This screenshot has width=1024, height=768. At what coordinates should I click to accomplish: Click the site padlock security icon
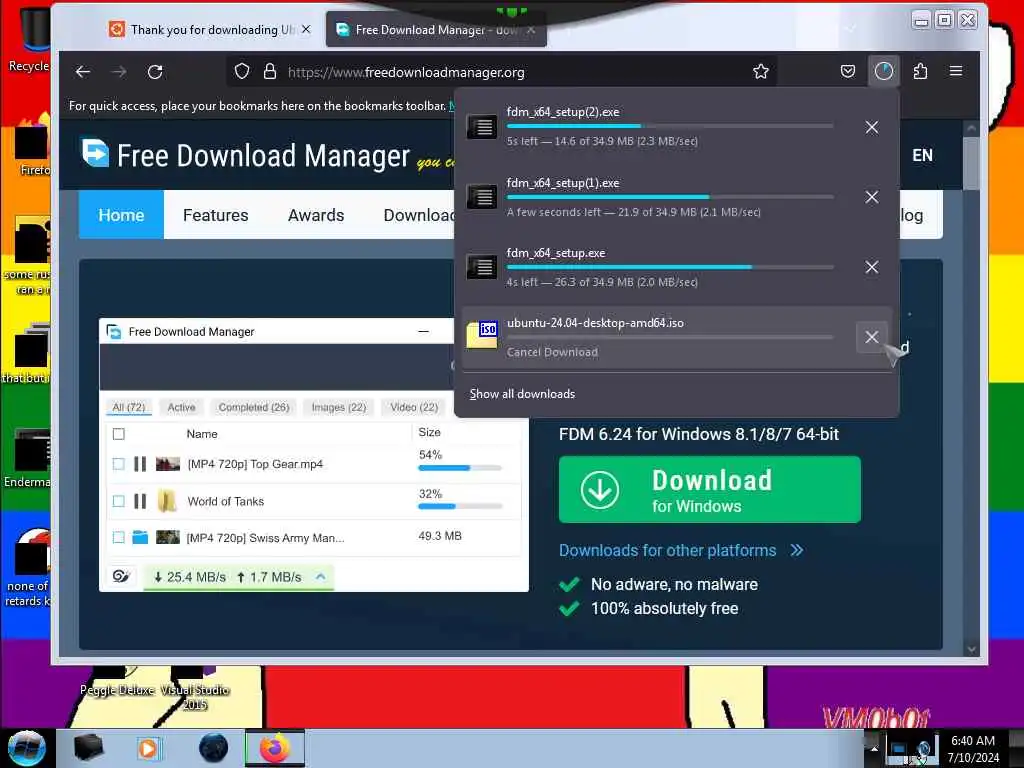[x=270, y=71]
